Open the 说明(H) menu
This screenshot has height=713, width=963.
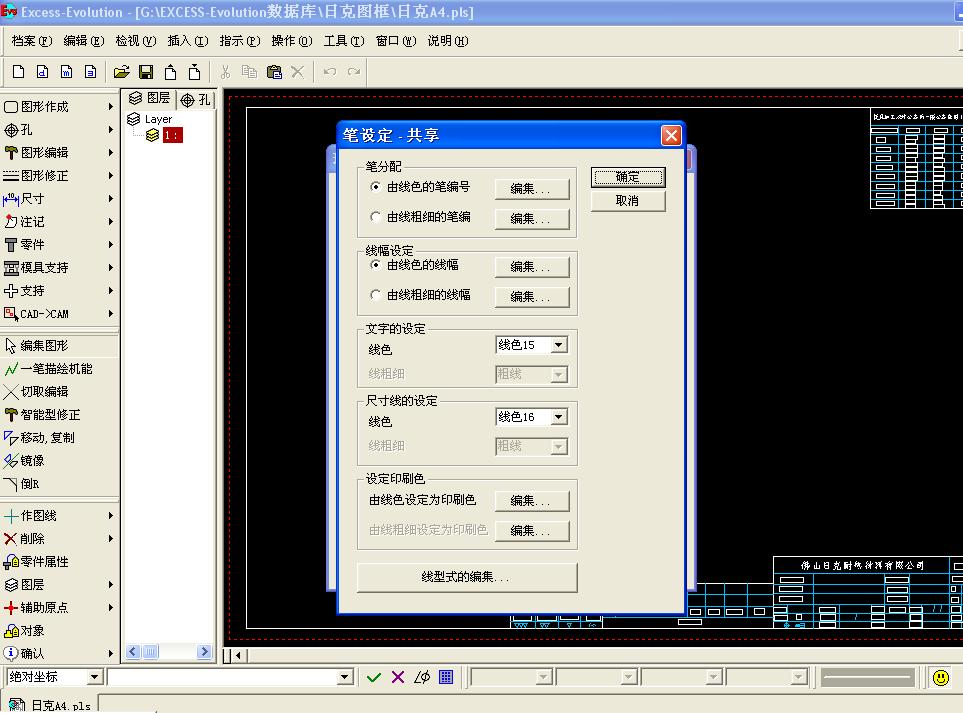pyautogui.click(x=448, y=41)
